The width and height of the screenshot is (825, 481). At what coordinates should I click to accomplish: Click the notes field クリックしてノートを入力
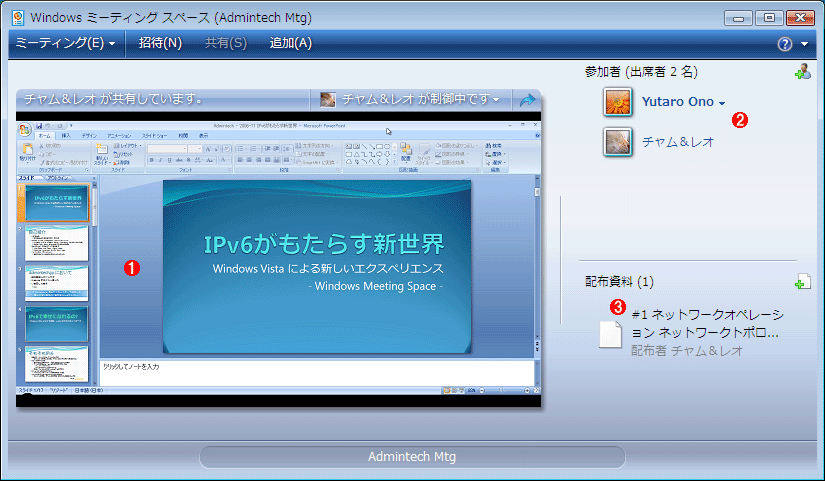[x=317, y=373]
